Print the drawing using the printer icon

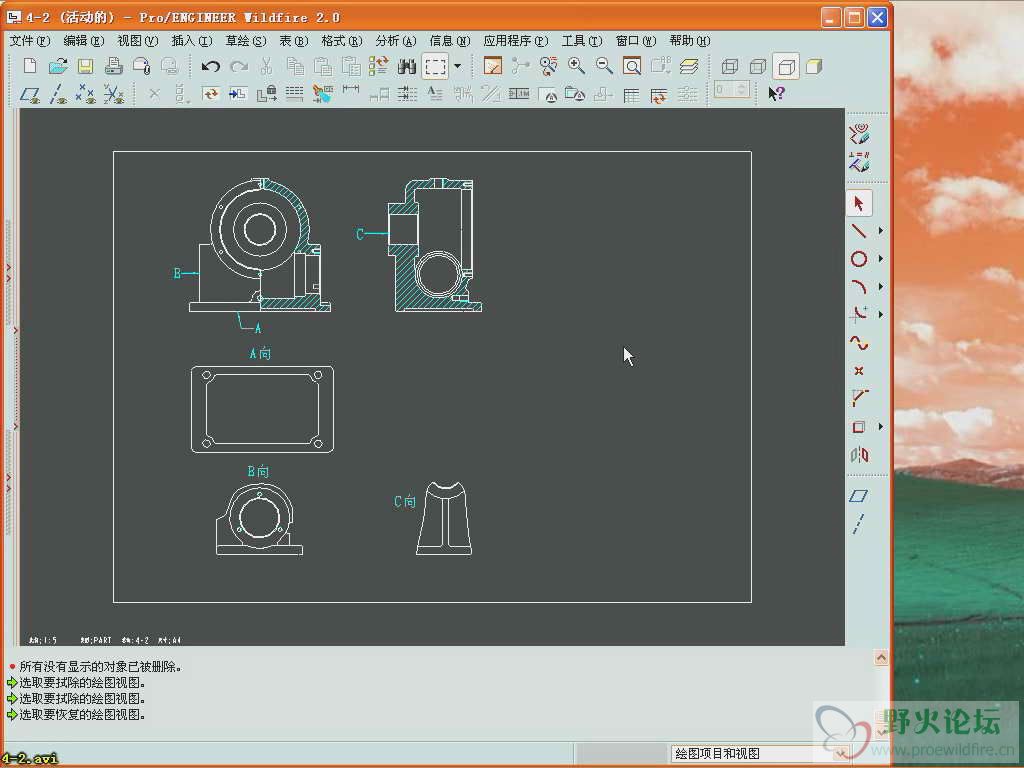click(x=114, y=66)
